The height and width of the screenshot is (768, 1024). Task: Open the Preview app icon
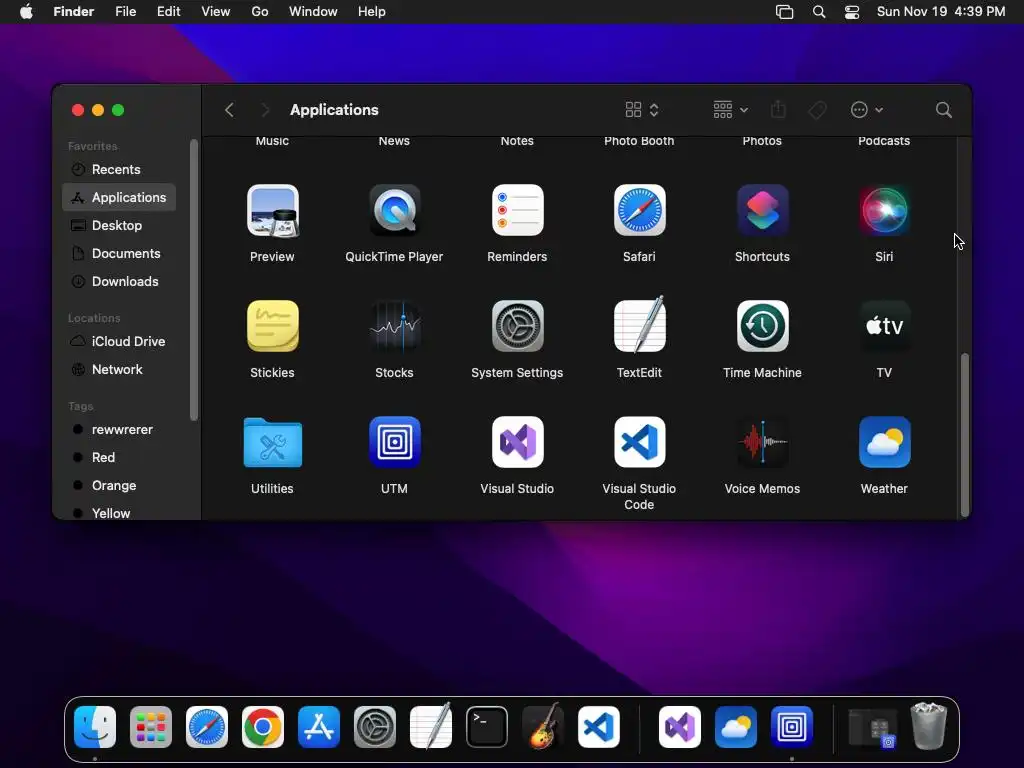click(x=272, y=210)
